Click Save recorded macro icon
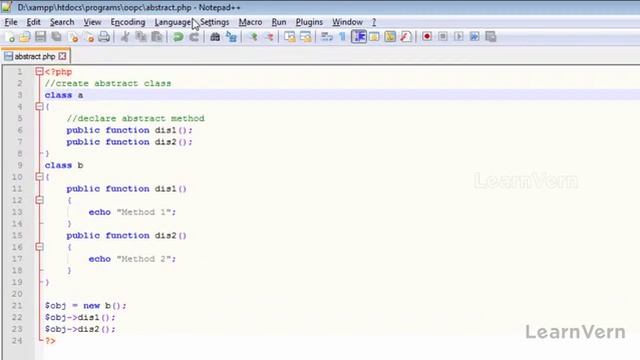640x360 pixels. pos(491,37)
